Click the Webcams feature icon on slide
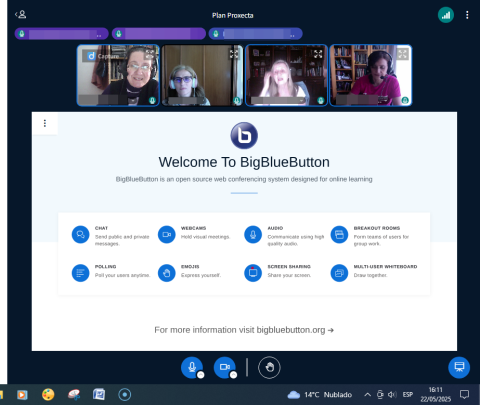This screenshot has width=480, height=405. (x=167, y=234)
